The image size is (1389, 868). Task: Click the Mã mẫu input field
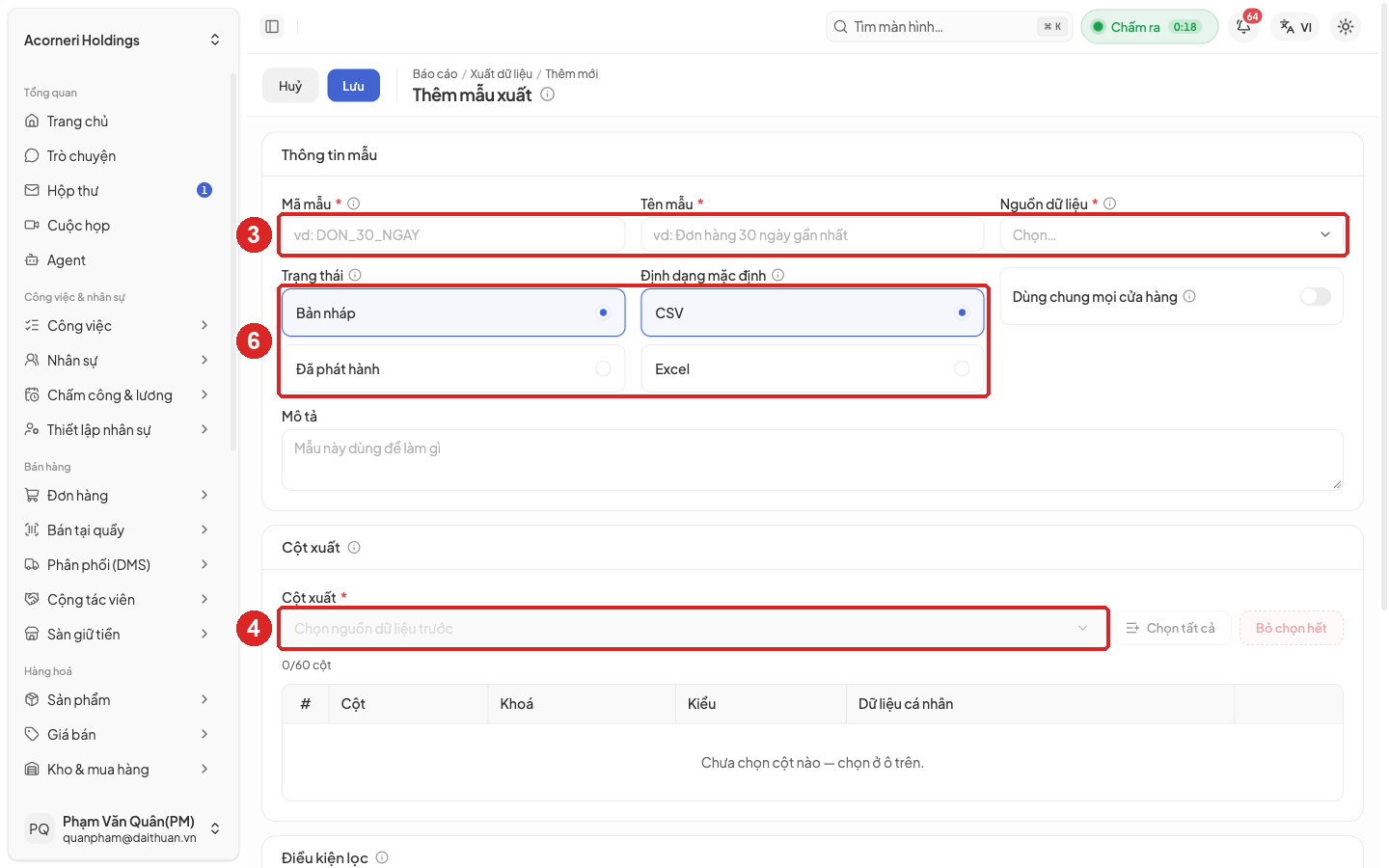click(453, 235)
